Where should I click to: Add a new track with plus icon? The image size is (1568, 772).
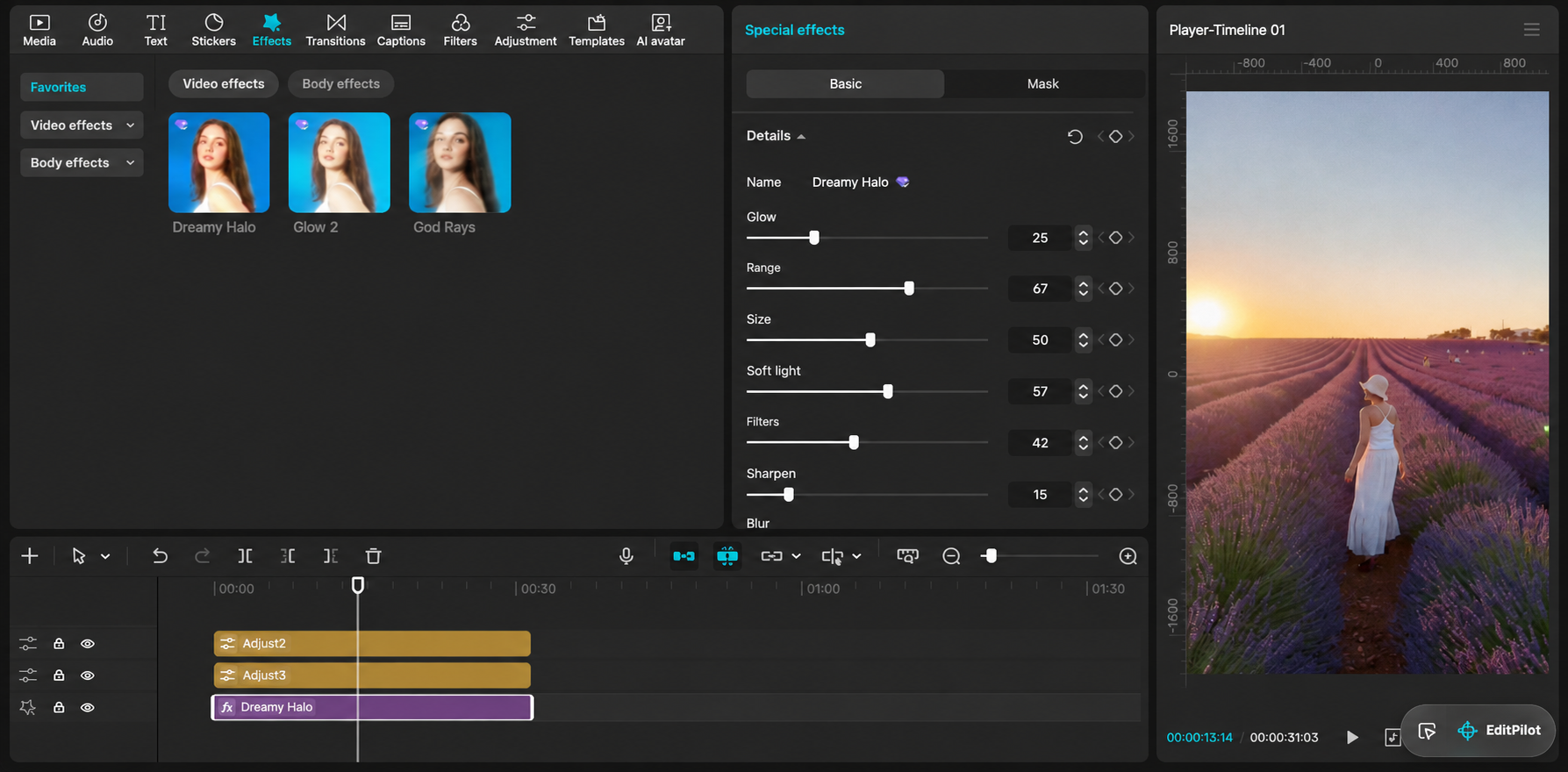pyautogui.click(x=30, y=556)
